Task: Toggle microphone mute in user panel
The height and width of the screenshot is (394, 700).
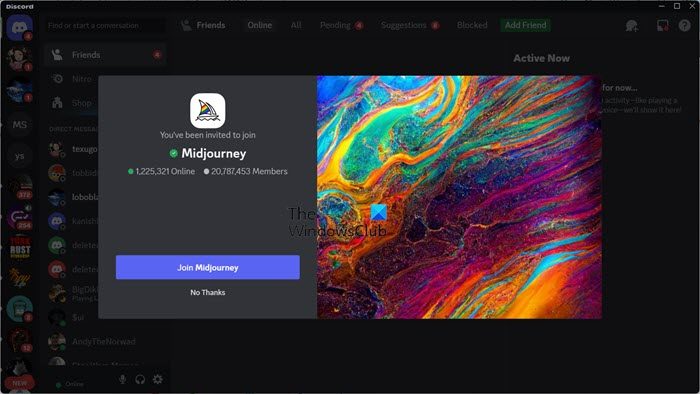Action: (x=123, y=379)
